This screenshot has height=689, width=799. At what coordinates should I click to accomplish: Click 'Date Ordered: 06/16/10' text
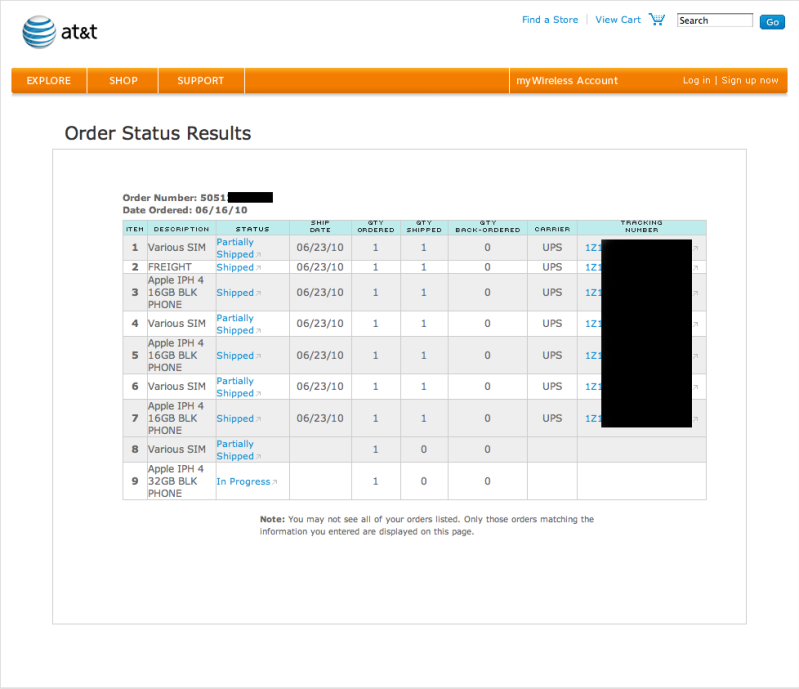pos(185,210)
